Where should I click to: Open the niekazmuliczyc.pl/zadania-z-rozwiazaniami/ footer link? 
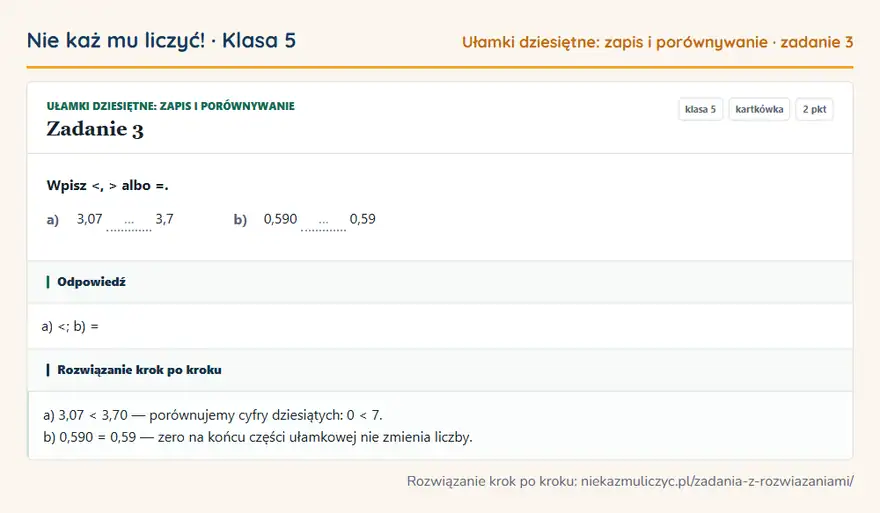pyautogui.click(x=717, y=481)
